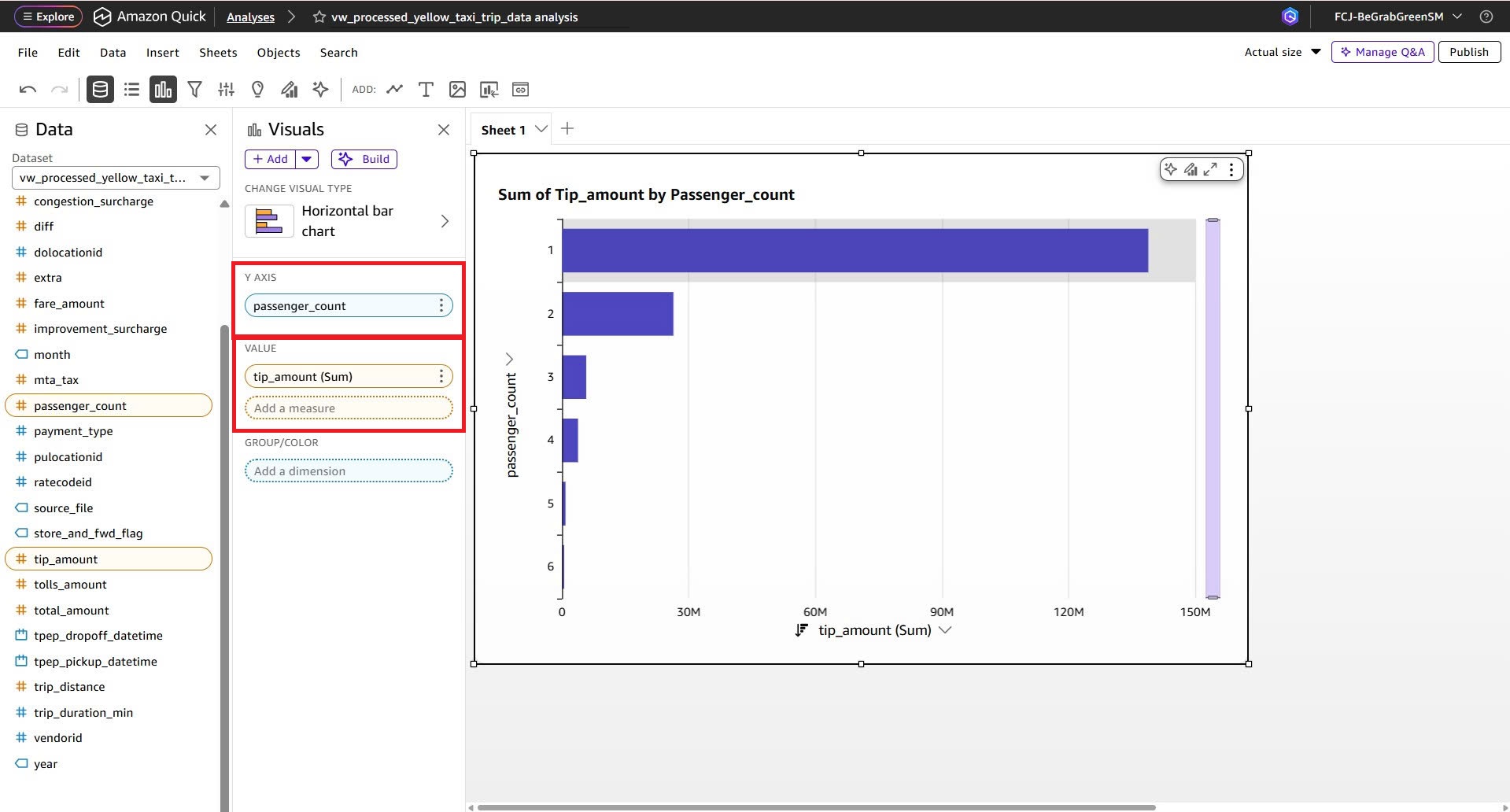The image size is (1510, 812).
Task: Add a text box icon
Action: (x=426, y=90)
